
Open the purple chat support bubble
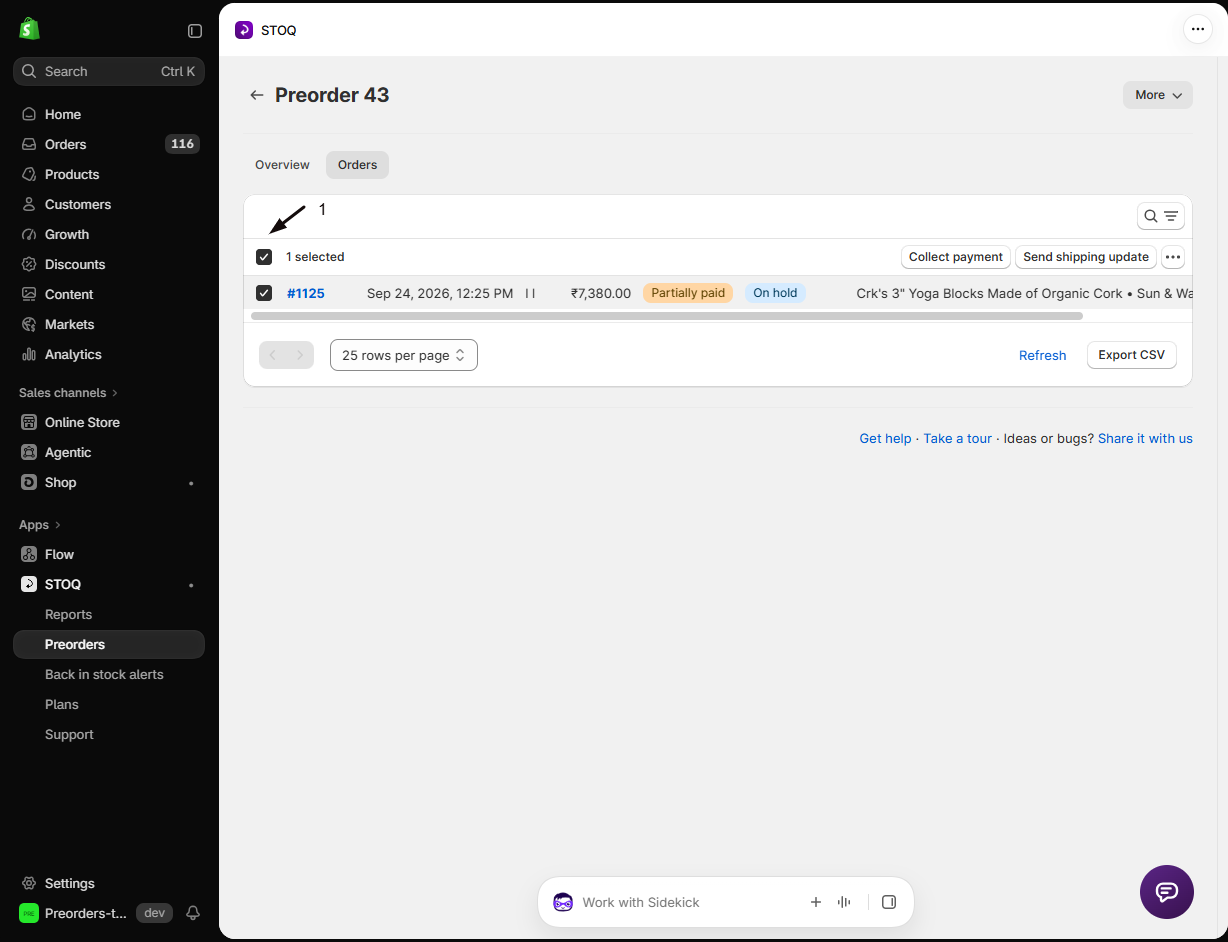coord(1167,892)
